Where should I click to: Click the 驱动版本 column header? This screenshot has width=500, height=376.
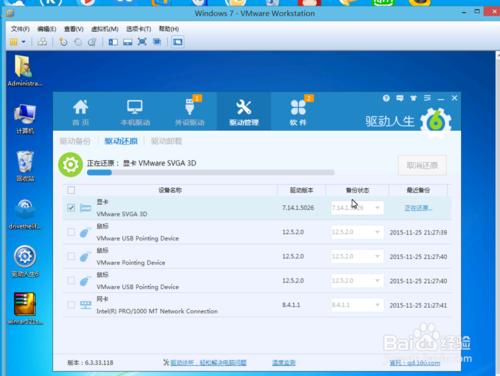tap(301, 190)
